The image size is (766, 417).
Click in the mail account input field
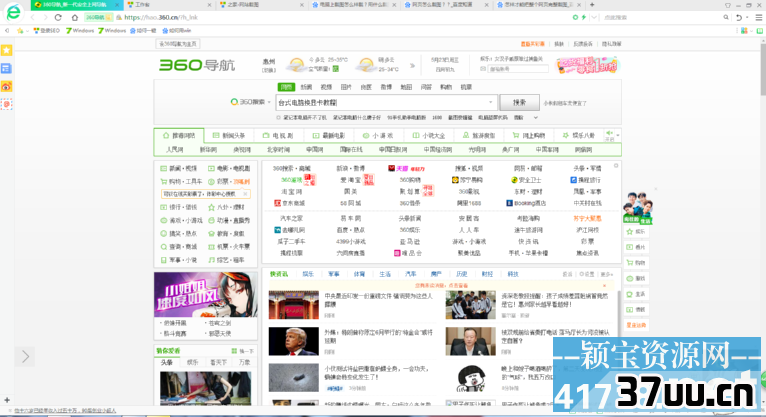click(518, 69)
